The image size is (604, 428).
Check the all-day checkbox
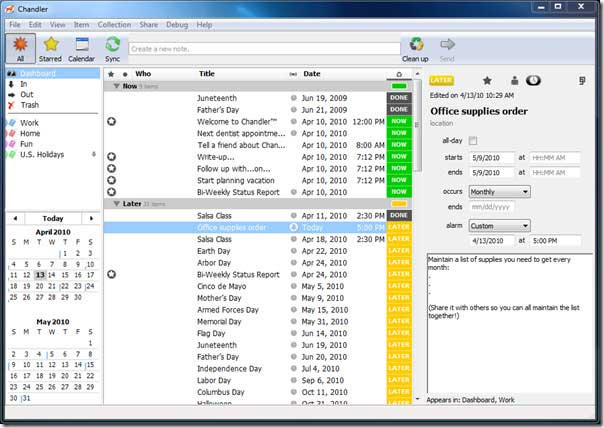[x=473, y=141]
